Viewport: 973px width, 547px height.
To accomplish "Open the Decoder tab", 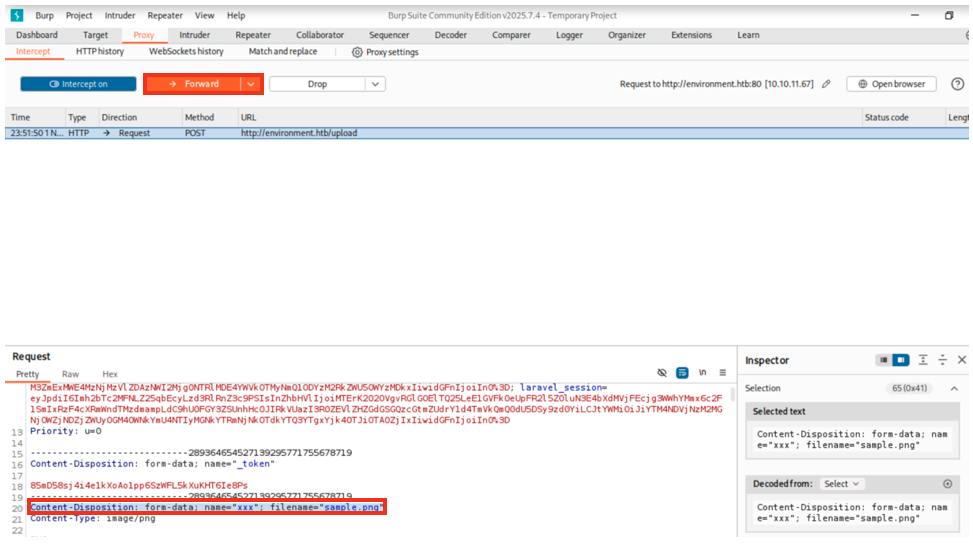I will click(451, 35).
